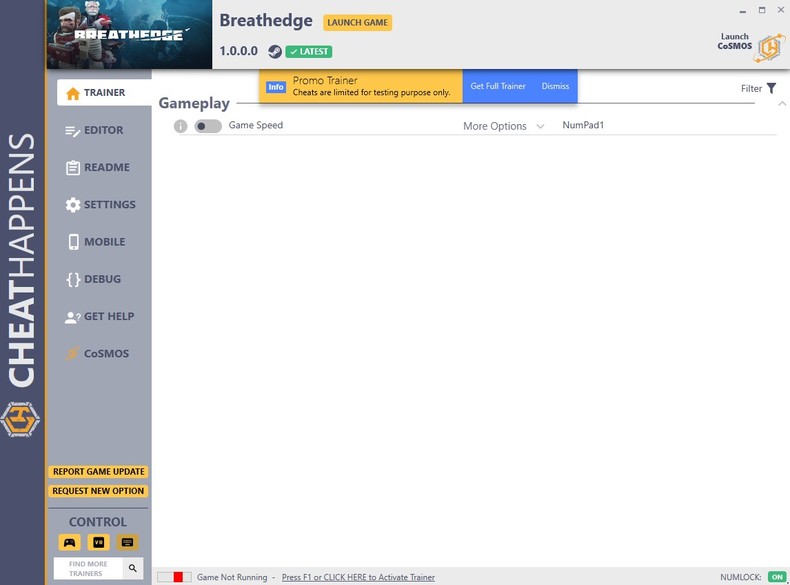Click the search magnifier icon
This screenshot has height=585, width=790.
tap(133, 568)
